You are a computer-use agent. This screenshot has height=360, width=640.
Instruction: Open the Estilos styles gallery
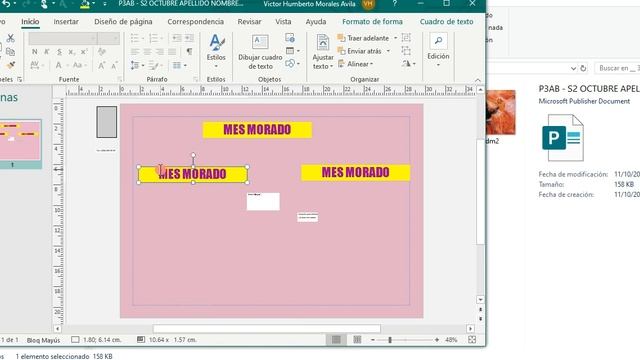216,52
